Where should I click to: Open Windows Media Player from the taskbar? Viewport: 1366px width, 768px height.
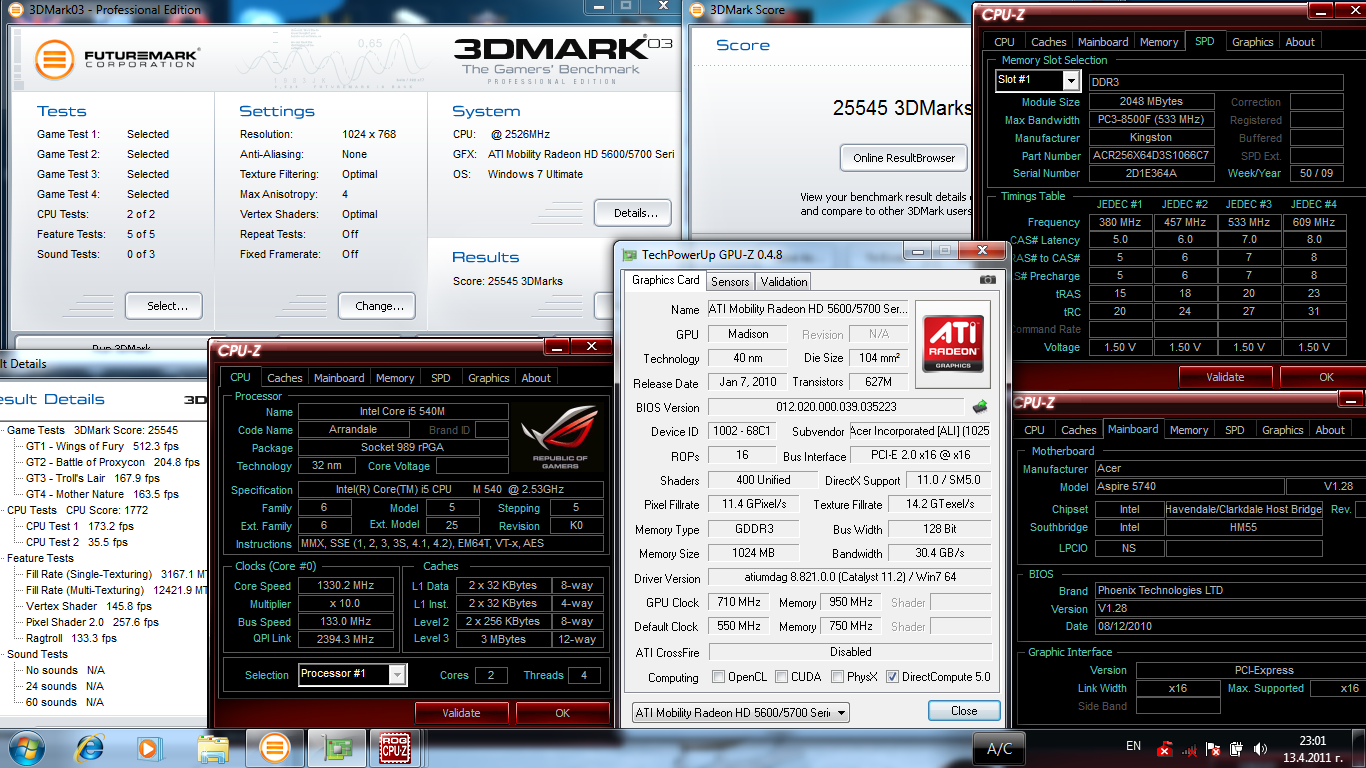[149, 747]
